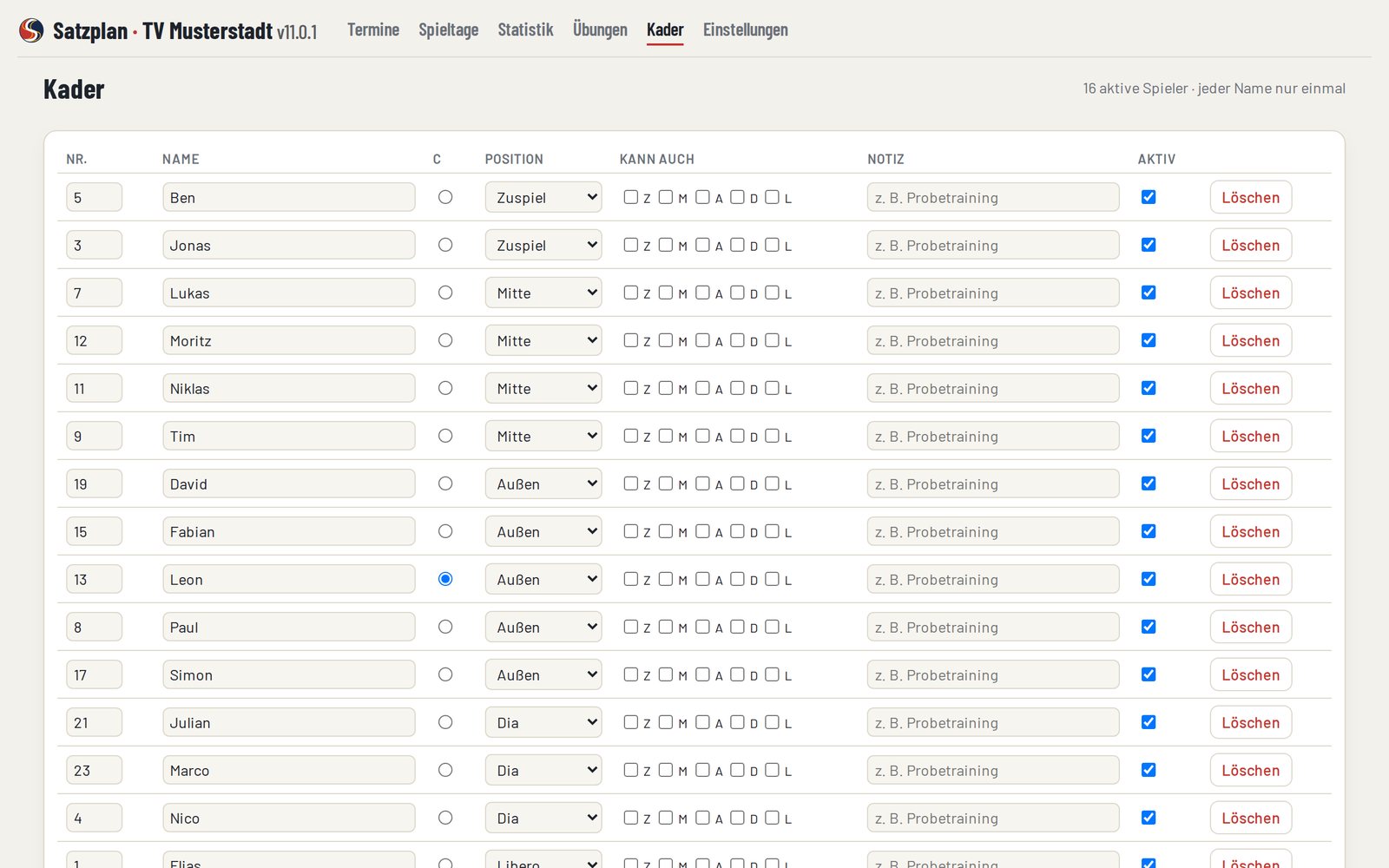
Task: Delete Tim with the Löschen button
Action: pos(1251,436)
